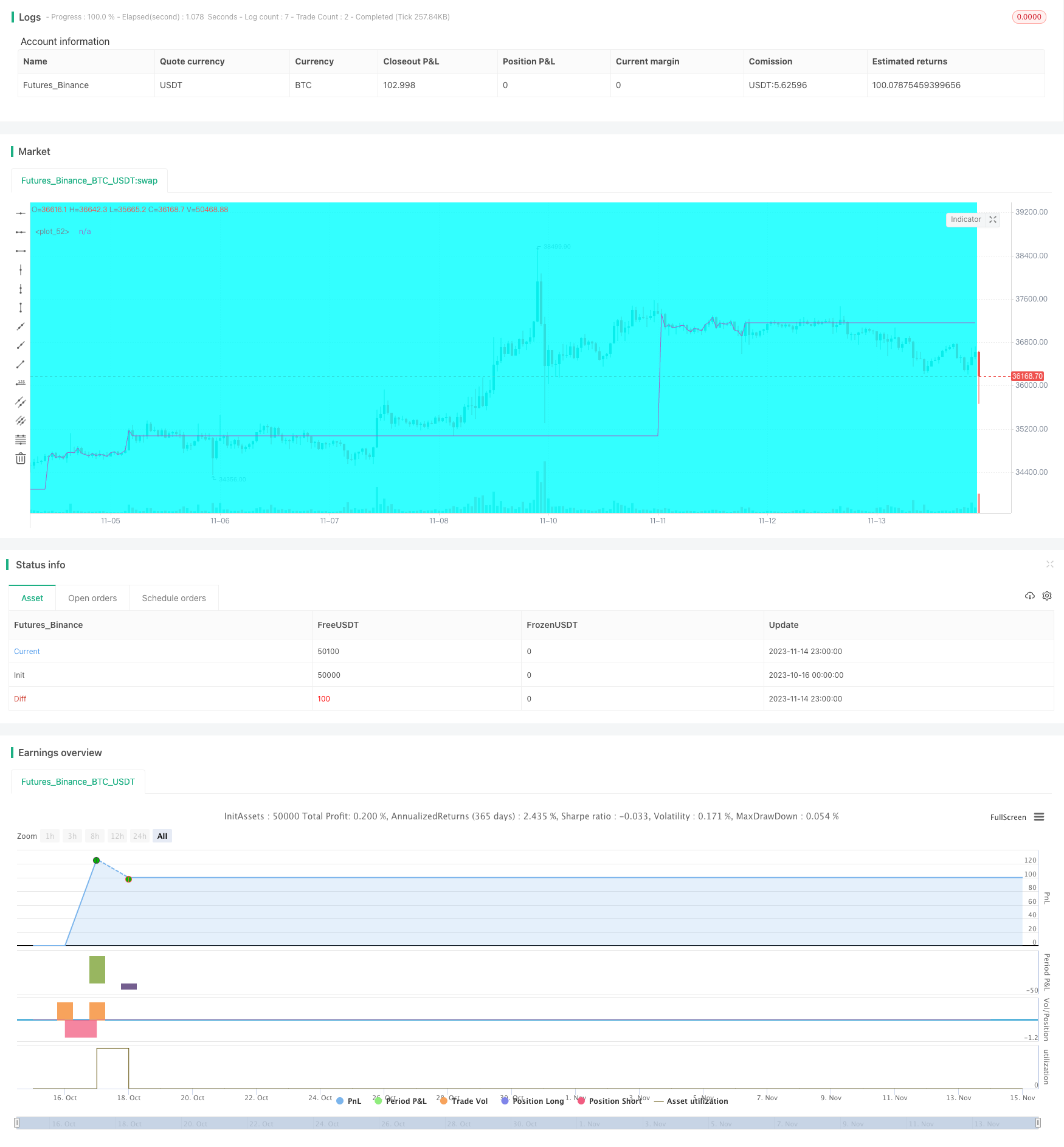Click the Init row label
Viewport: 1064px width, 1147px height.
(19, 675)
